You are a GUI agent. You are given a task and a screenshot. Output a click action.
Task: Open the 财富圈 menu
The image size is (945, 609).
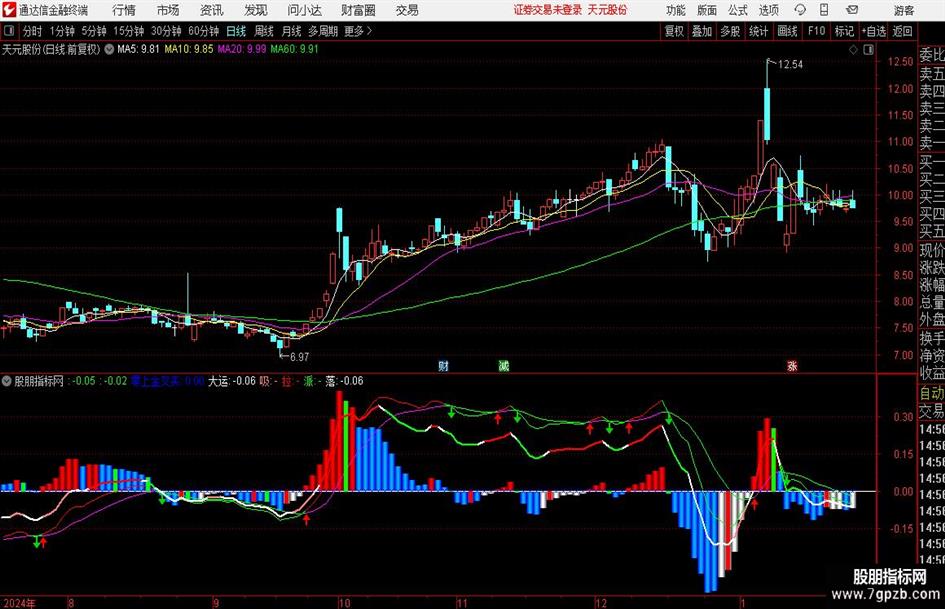pos(358,10)
